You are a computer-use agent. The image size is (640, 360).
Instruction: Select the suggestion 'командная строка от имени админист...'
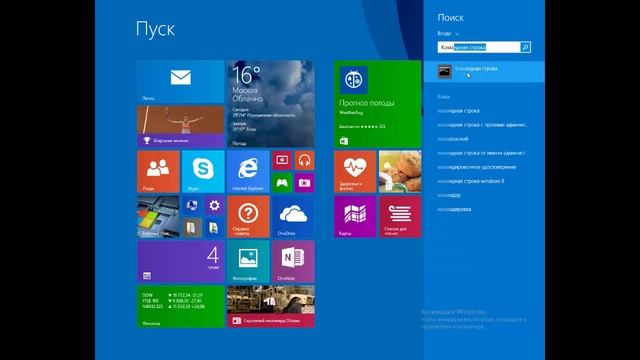482,153
